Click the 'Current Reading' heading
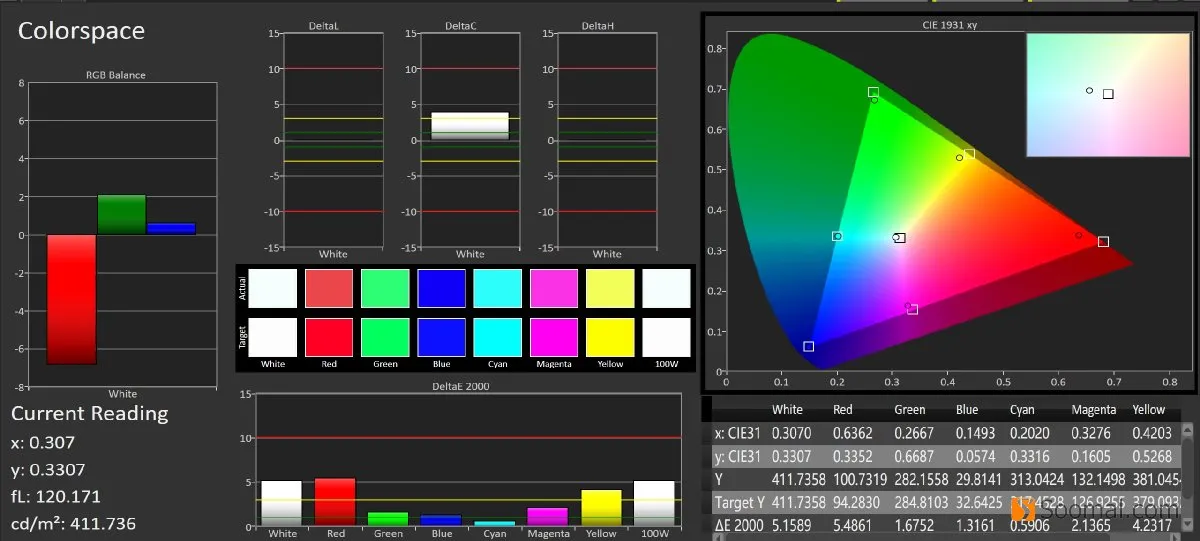This screenshot has height=541, width=1200. [x=90, y=413]
